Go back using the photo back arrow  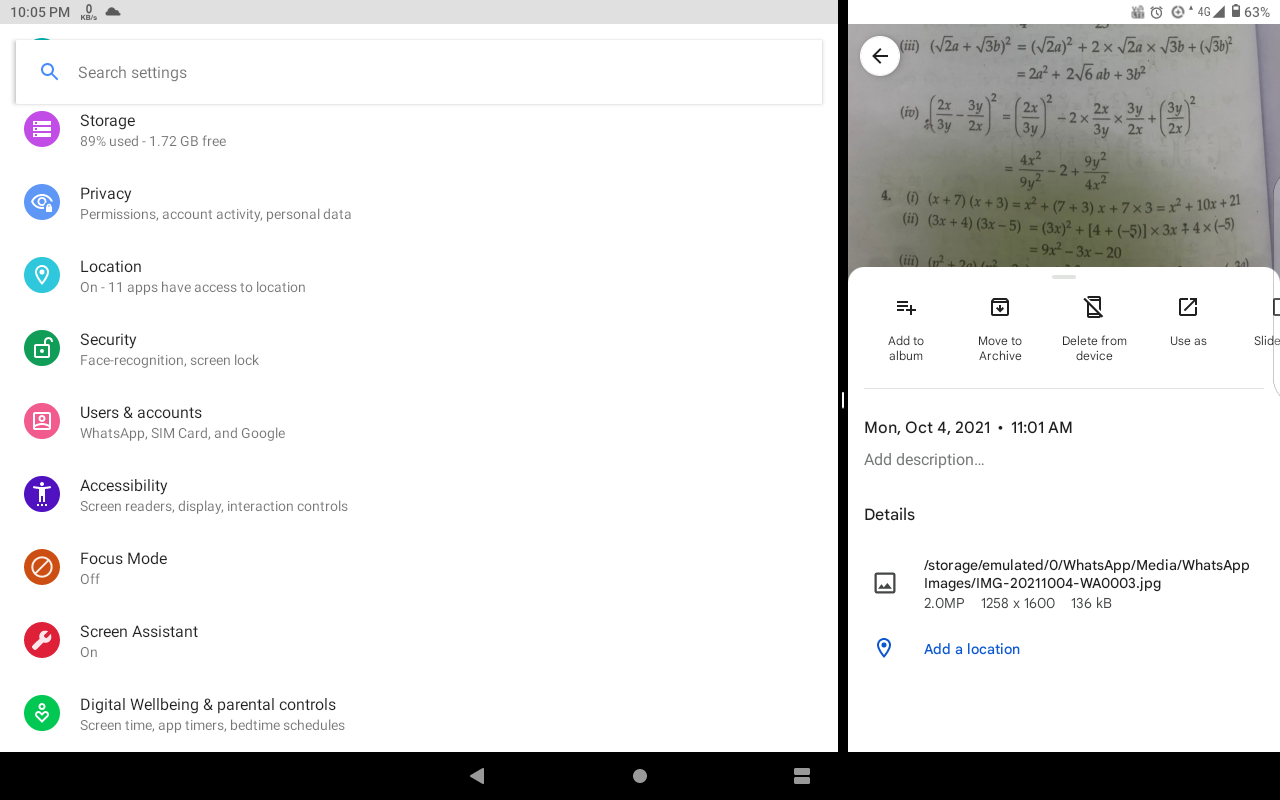[880, 56]
